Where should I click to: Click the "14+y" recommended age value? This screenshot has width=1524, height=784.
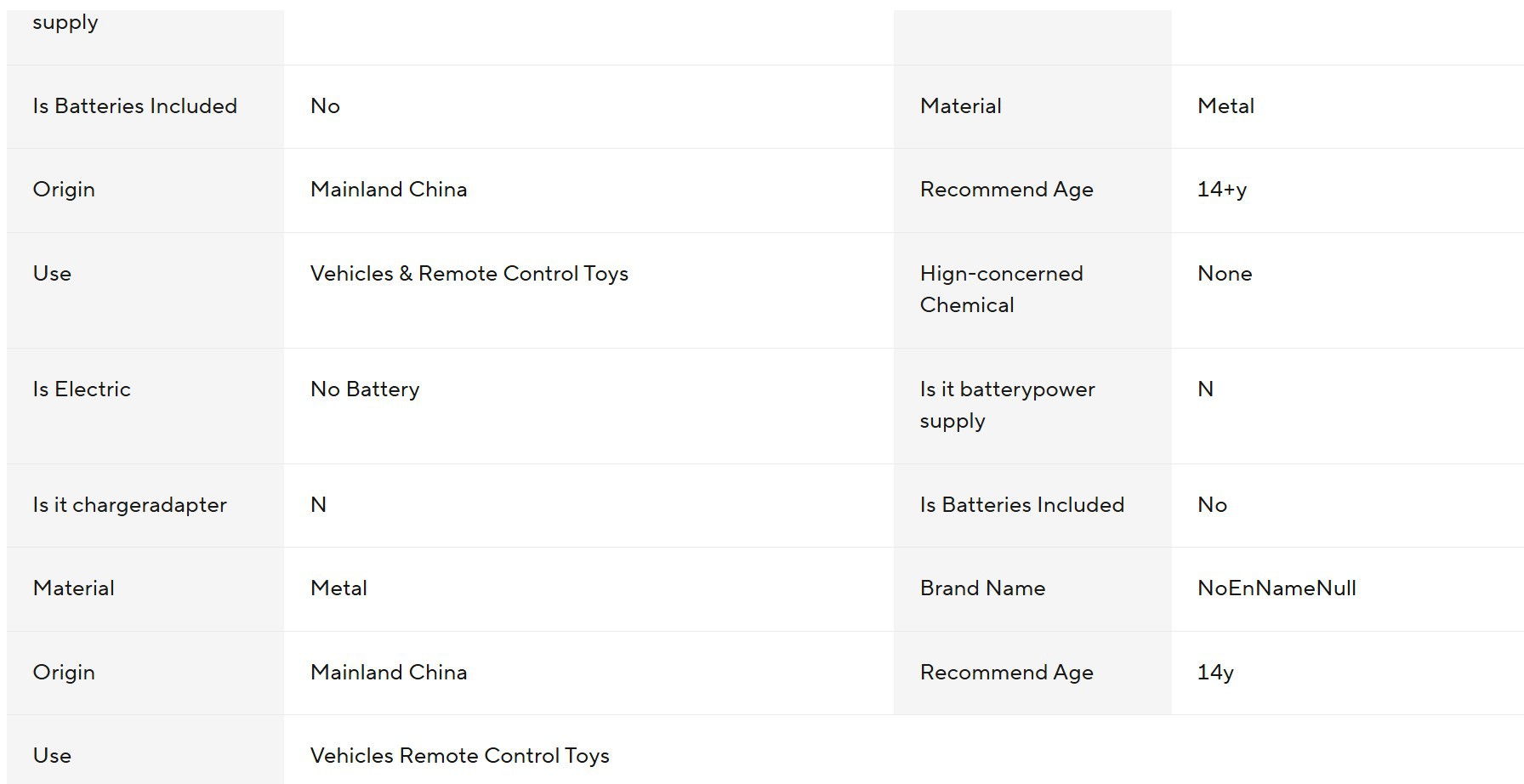1221,190
